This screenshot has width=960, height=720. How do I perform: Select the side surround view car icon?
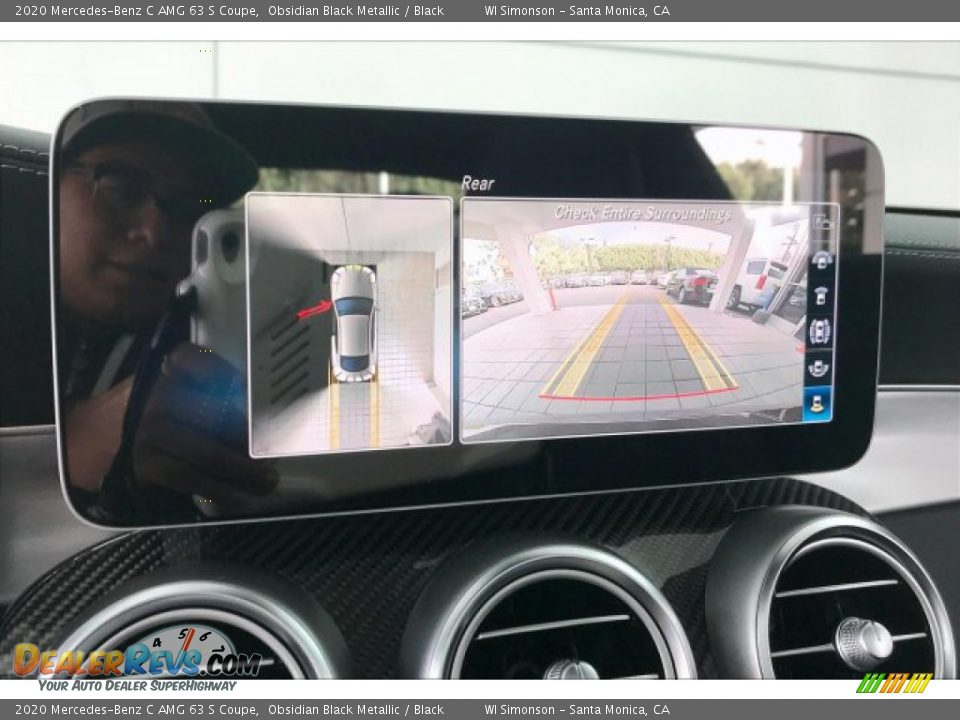[819, 331]
